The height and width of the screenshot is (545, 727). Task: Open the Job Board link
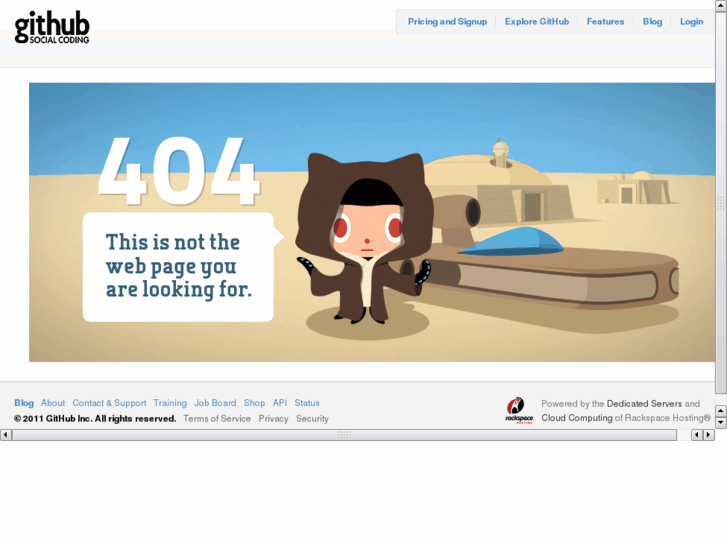click(x=215, y=403)
